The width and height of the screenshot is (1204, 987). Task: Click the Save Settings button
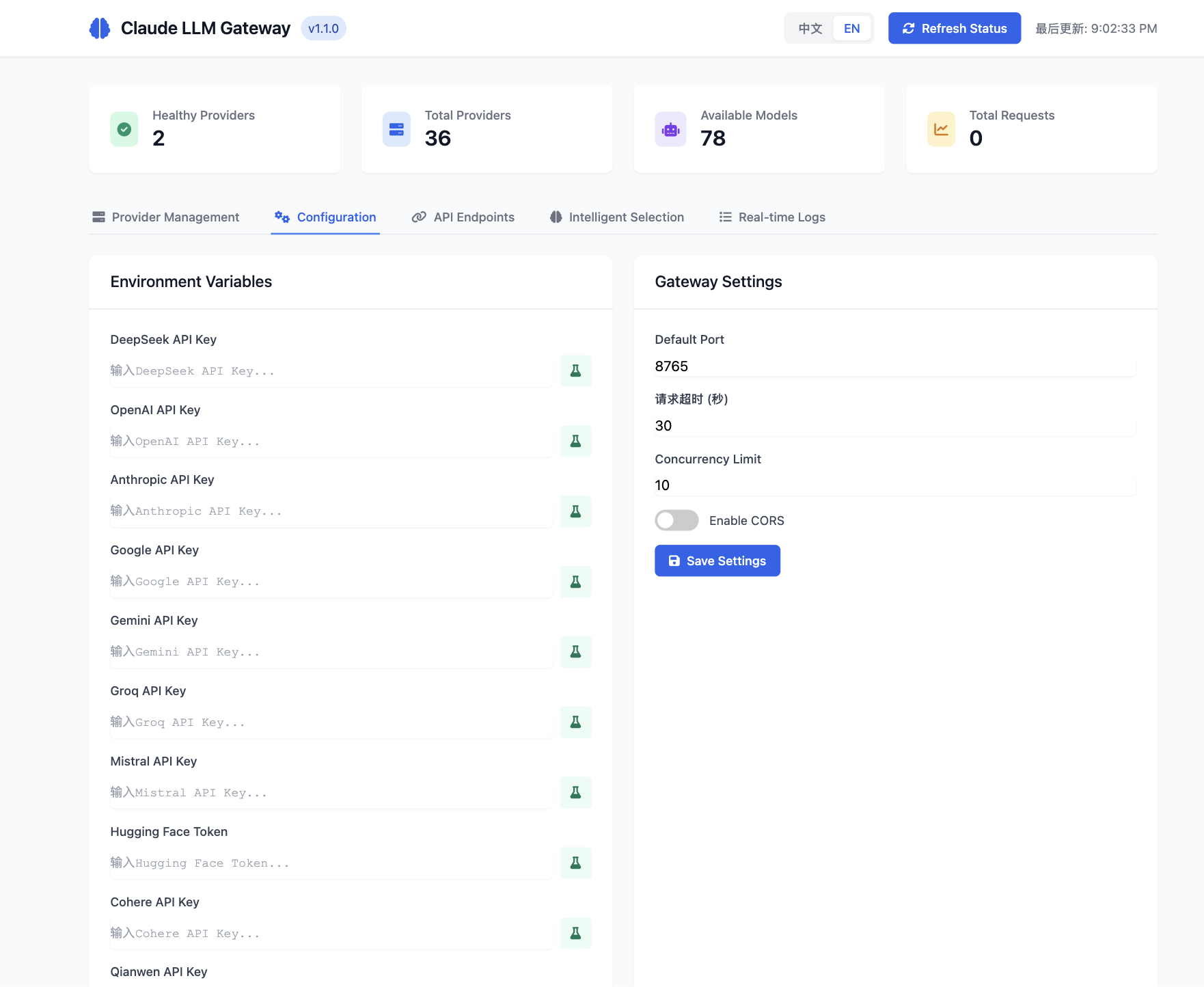point(717,560)
